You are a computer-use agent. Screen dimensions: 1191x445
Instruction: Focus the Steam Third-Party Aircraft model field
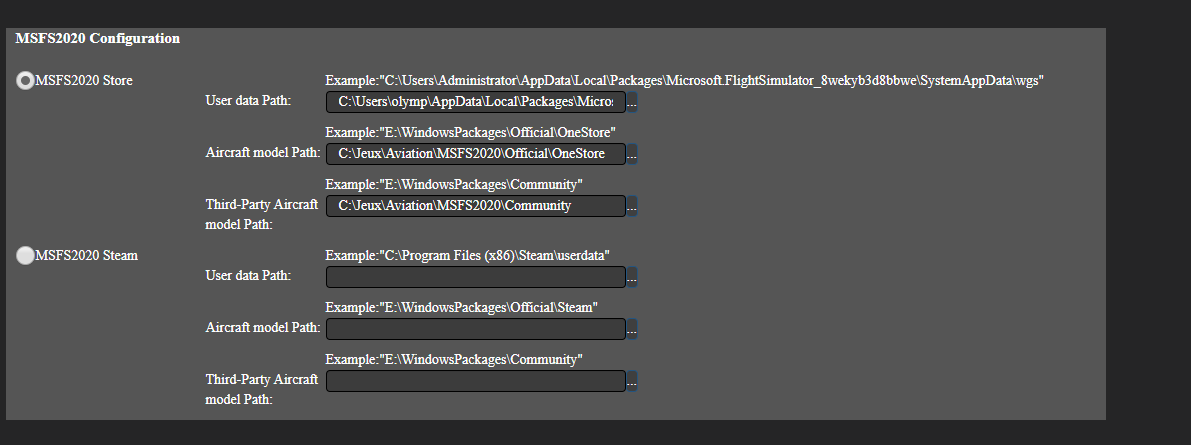(475, 381)
